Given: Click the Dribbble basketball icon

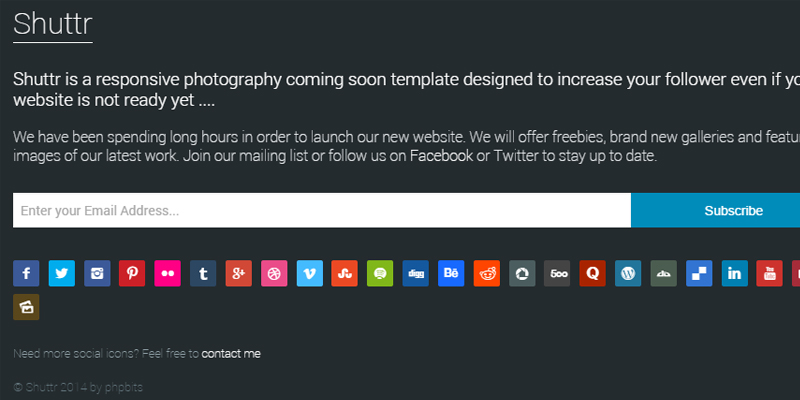Looking at the screenshot, I should [x=274, y=273].
